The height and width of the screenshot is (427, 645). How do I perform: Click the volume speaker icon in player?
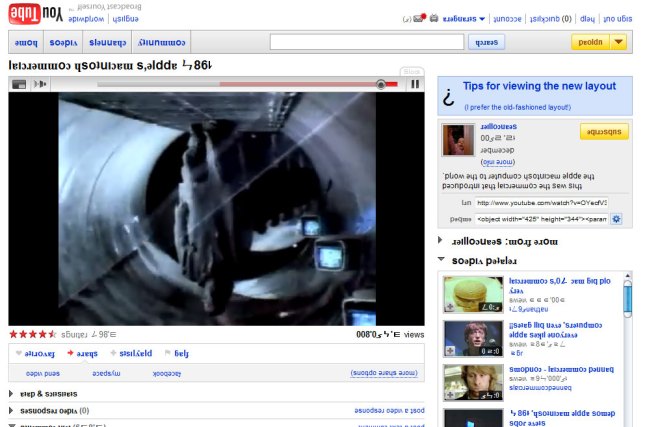(40, 84)
